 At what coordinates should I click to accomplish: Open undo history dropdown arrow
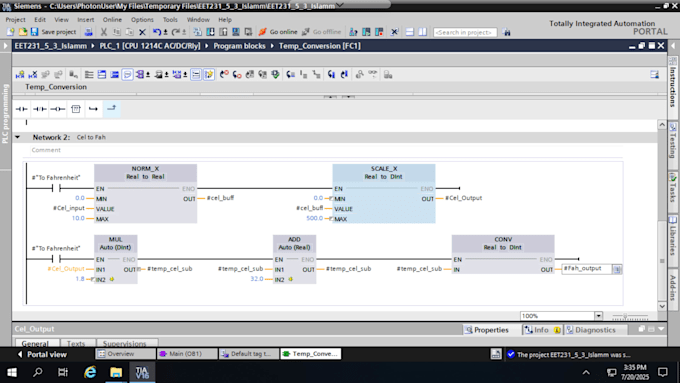[x=166, y=32]
